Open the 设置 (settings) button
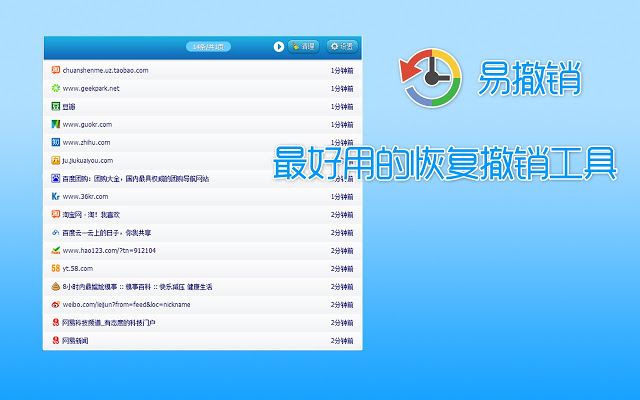 [x=342, y=46]
